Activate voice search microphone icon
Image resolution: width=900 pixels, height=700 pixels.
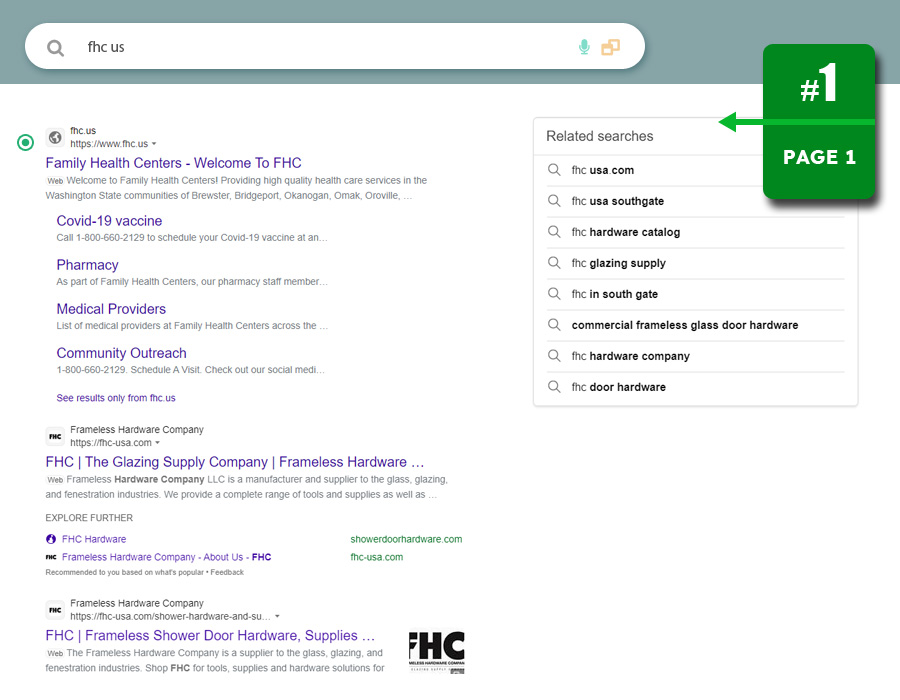pos(584,46)
